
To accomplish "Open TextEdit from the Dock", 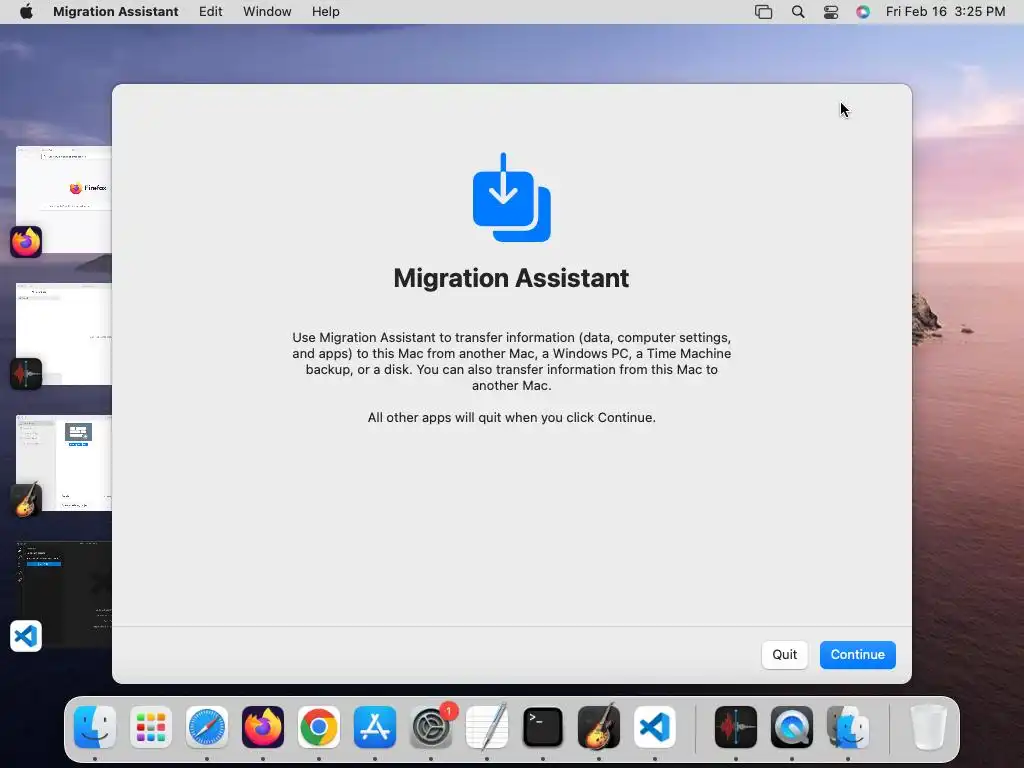I will [487, 727].
